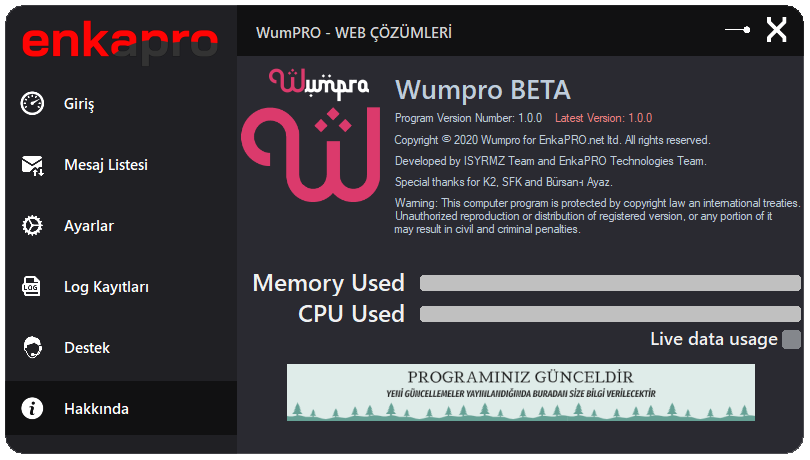Click the Developed by ISYRMZ Team line

pos(551,161)
